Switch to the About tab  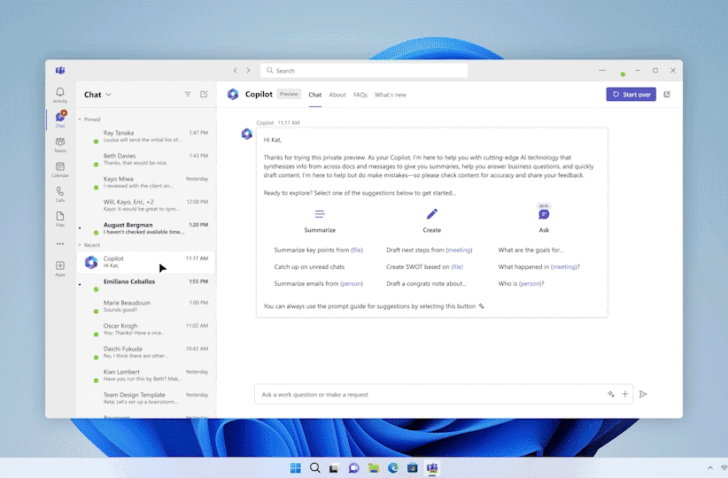coord(337,95)
